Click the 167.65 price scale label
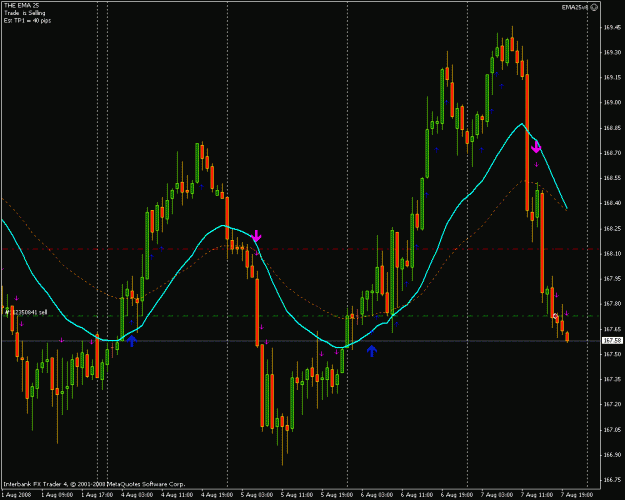The width and height of the screenshot is (625, 500). tap(613, 329)
